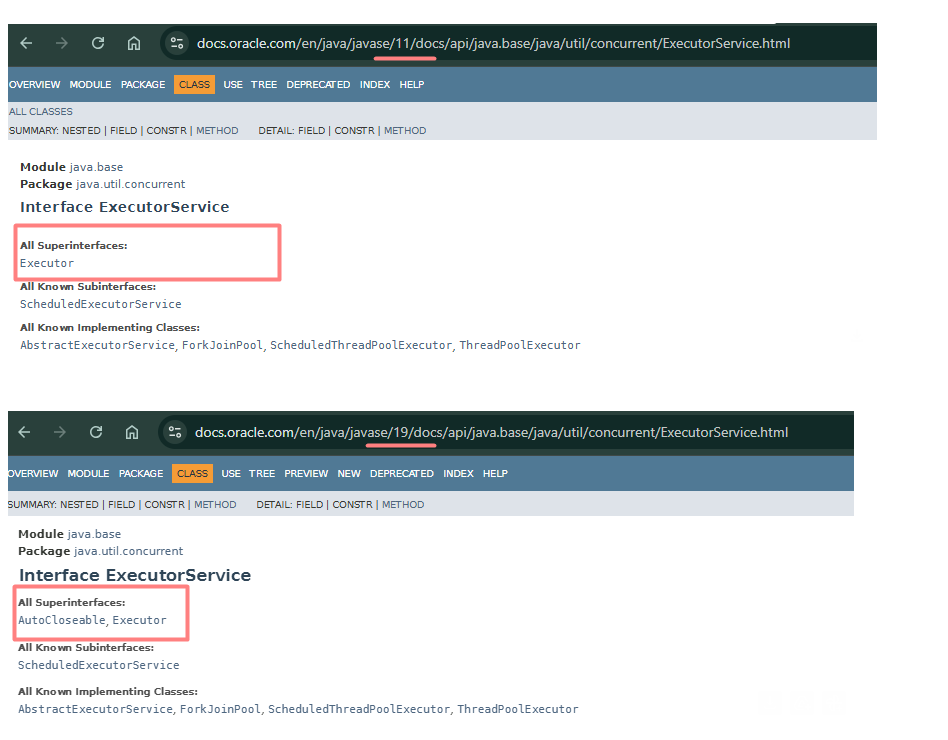
Task: Click forward arrow in Java 11 browser
Action: pyautogui.click(x=62, y=44)
